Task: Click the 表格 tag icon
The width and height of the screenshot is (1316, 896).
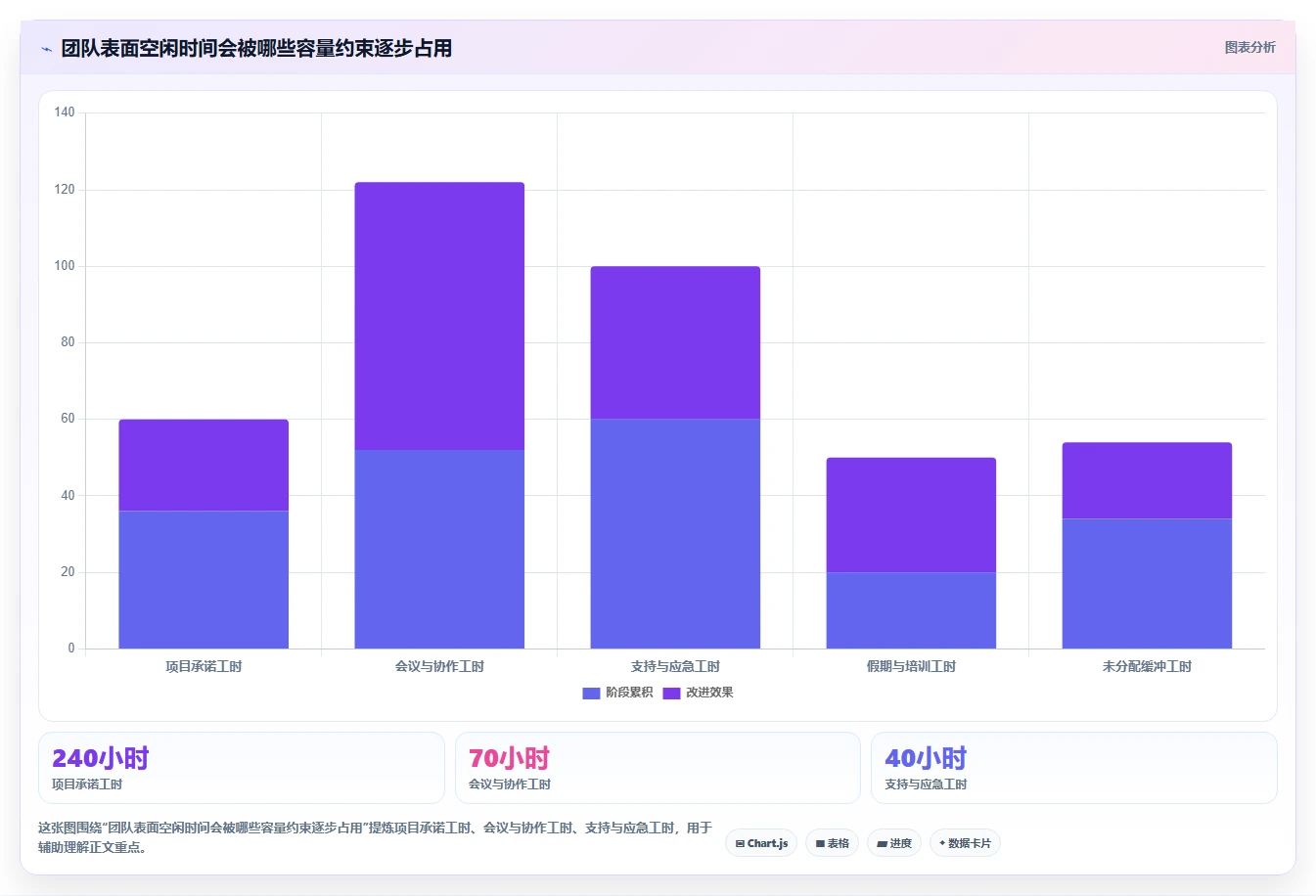Action: [820, 843]
